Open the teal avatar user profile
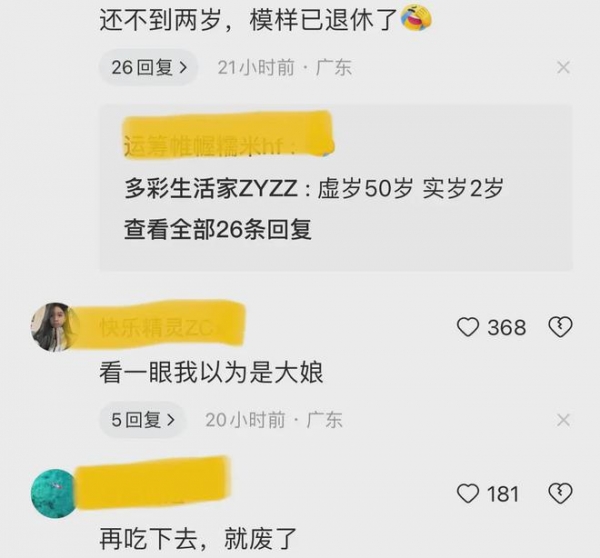The height and width of the screenshot is (558, 600). pyautogui.click(x=55, y=494)
